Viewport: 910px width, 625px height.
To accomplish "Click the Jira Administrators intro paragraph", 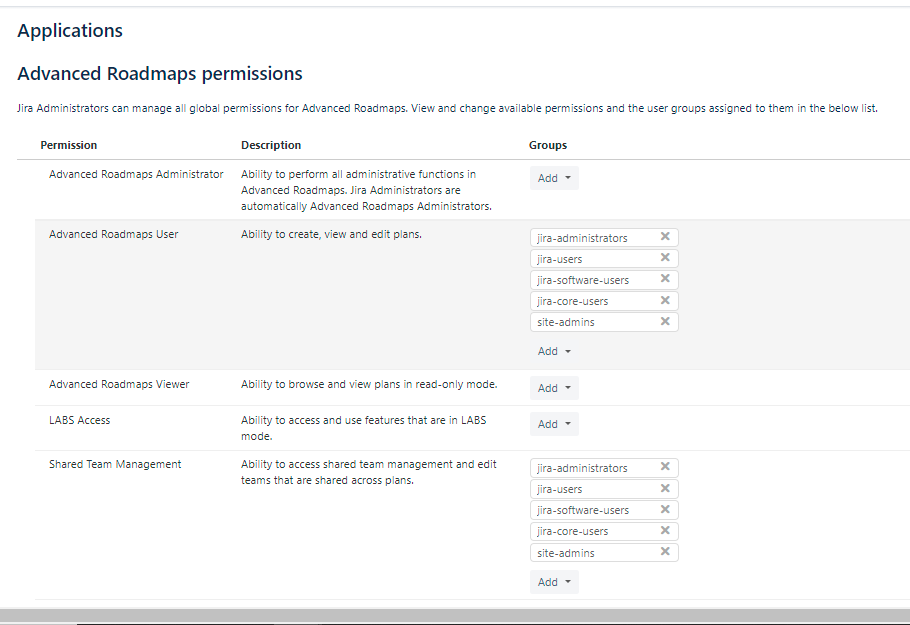I will pos(447,109).
